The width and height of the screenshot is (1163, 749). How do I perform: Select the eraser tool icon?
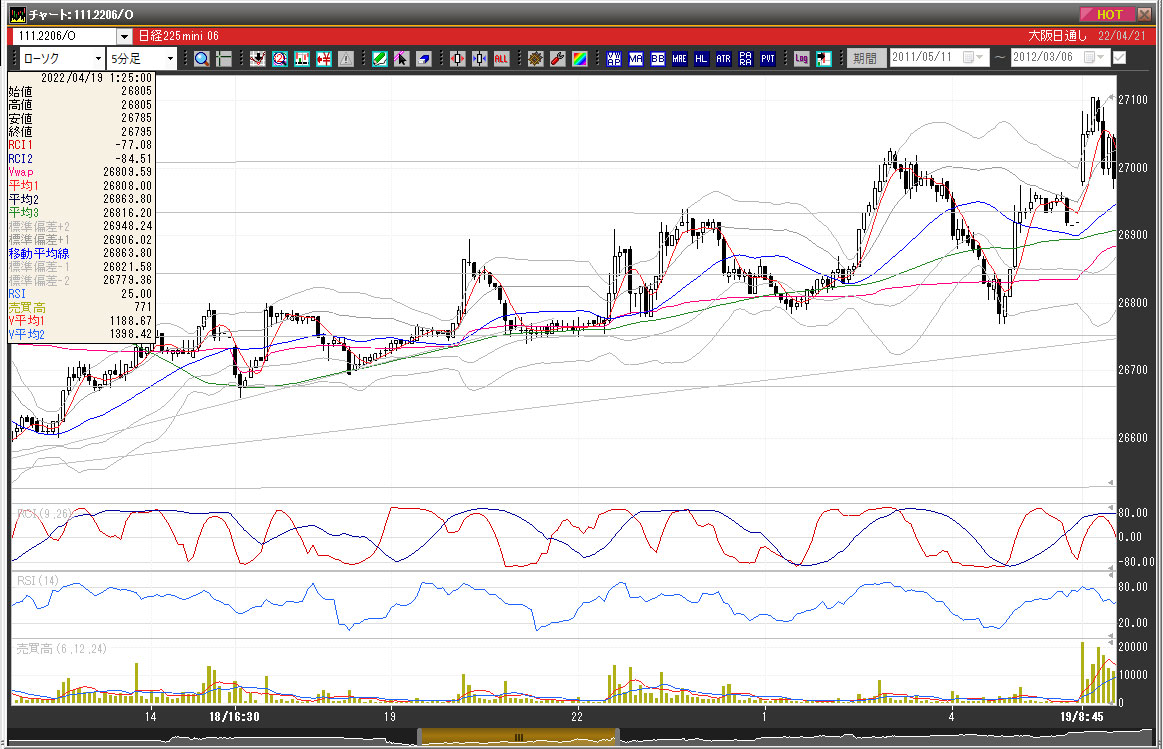coord(423,59)
